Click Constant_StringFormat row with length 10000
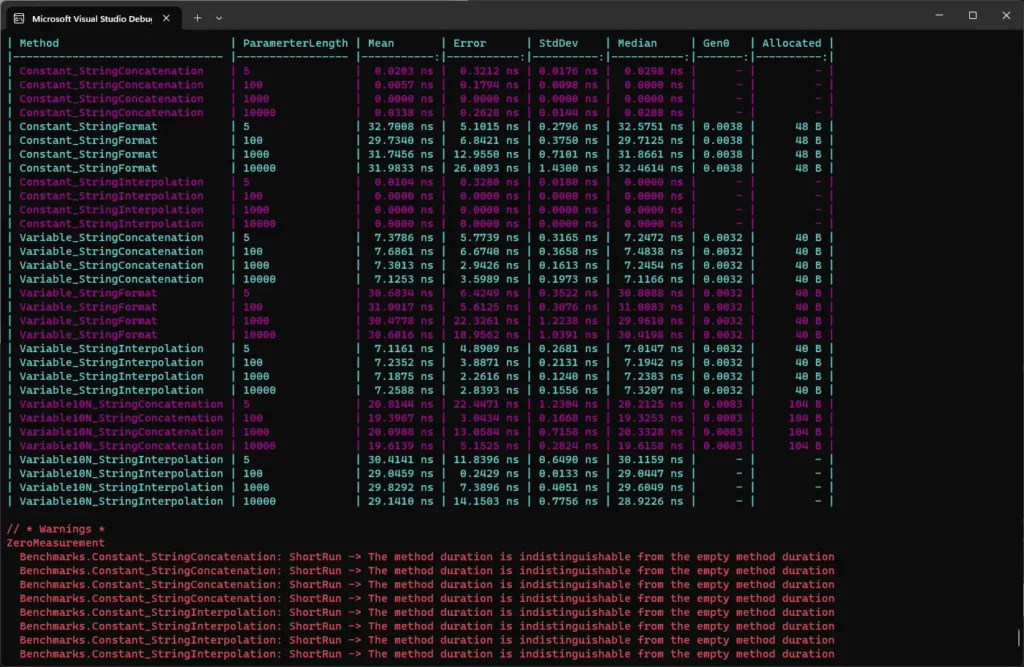 [x=420, y=169]
